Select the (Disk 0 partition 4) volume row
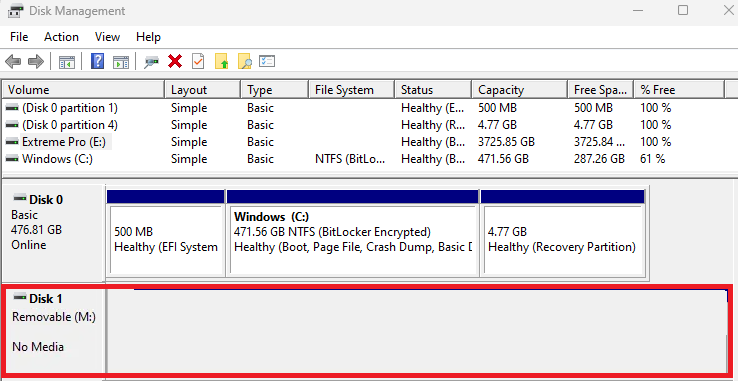 point(70,125)
